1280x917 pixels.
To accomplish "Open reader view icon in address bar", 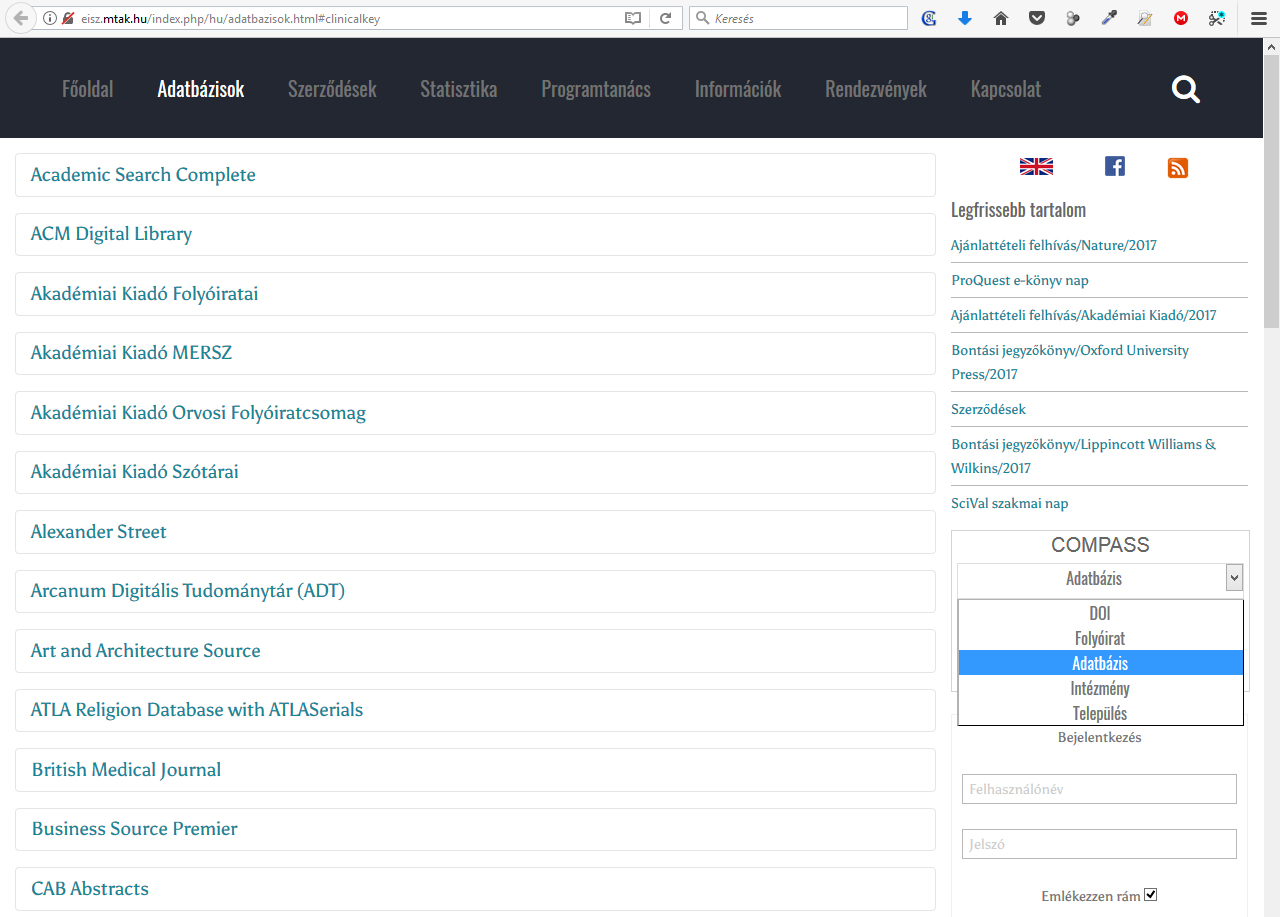I will coord(632,18).
